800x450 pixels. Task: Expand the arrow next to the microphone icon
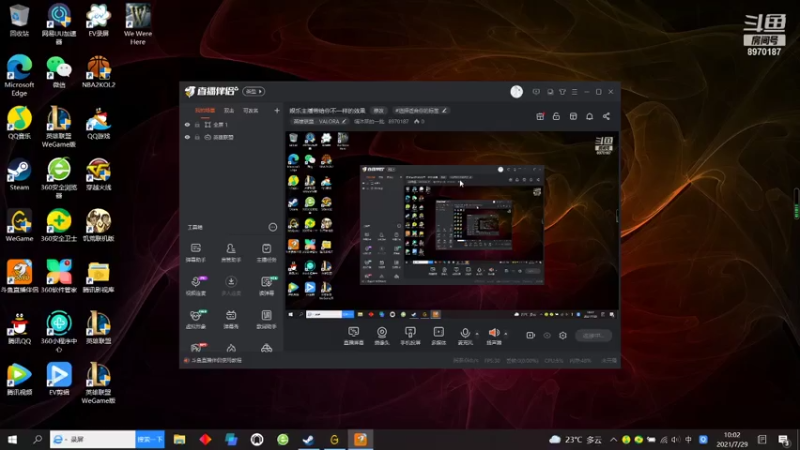[x=477, y=334]
